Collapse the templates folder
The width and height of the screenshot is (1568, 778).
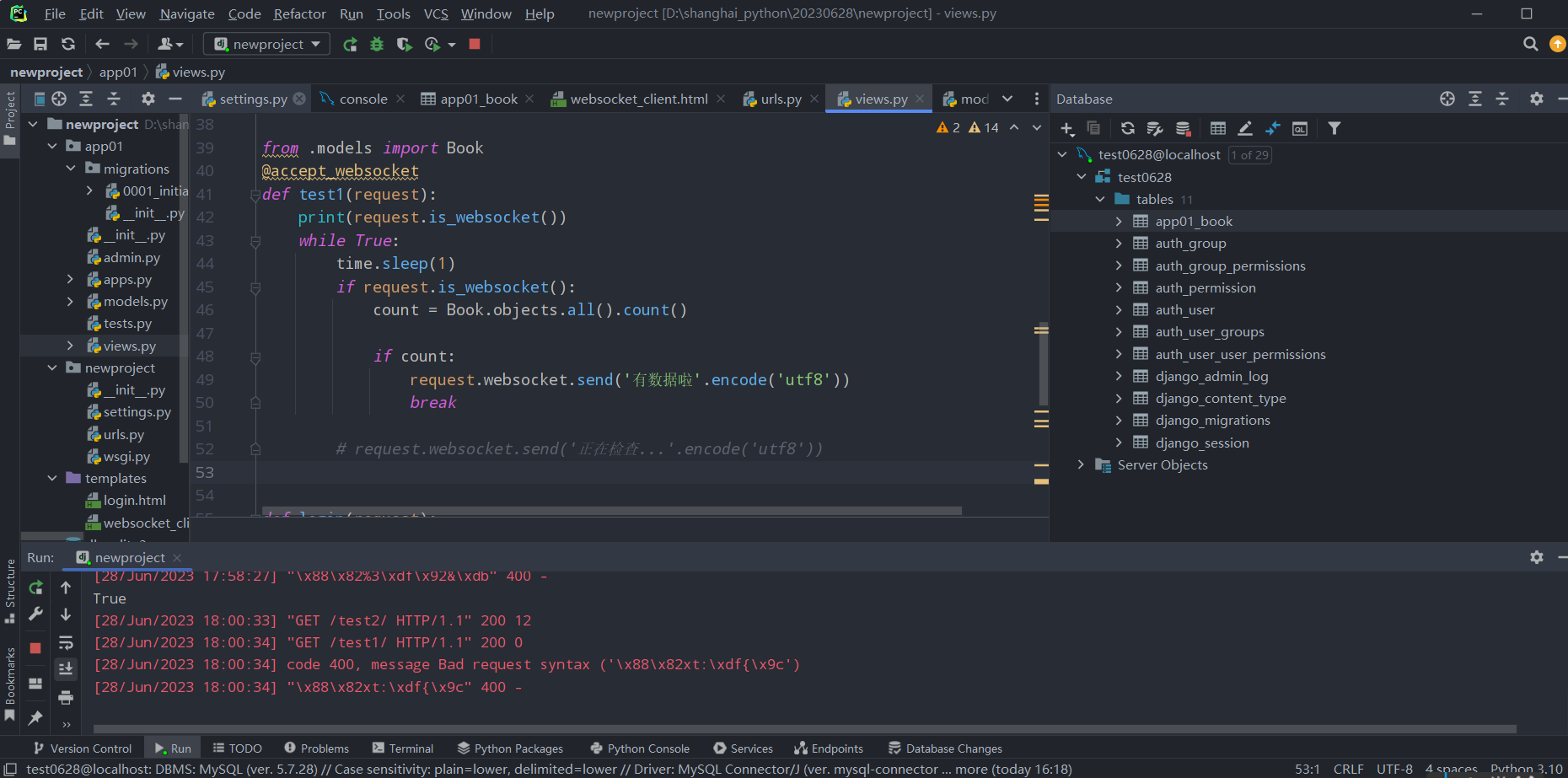pyautogui.click(x=52, y=478)
